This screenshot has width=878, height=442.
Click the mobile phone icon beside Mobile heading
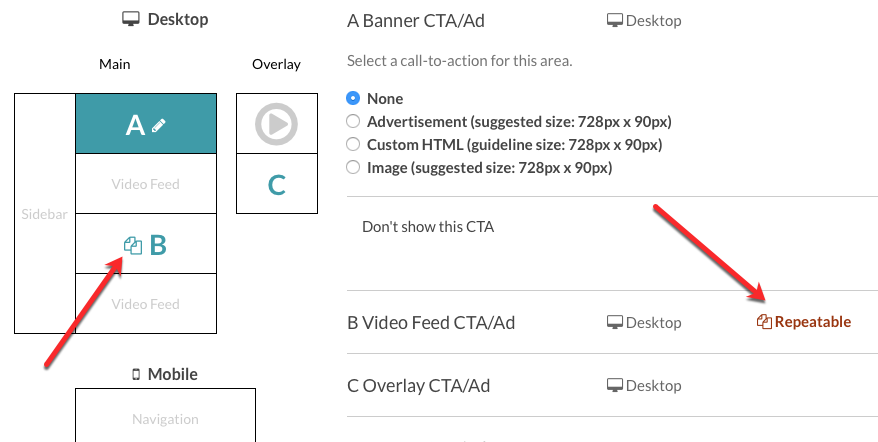coord(136,374)
